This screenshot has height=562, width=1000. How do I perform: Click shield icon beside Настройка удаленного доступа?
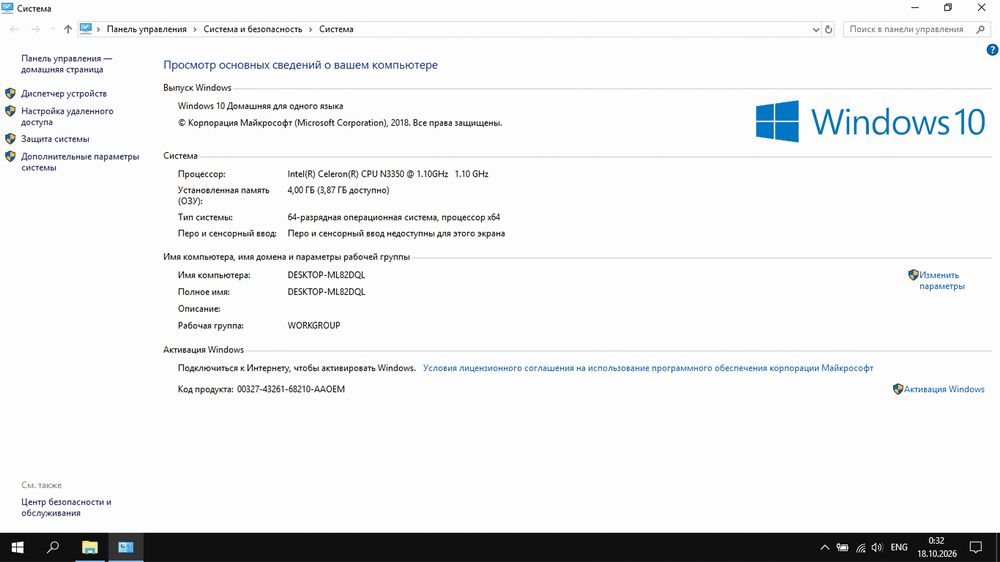coord(10,111)
